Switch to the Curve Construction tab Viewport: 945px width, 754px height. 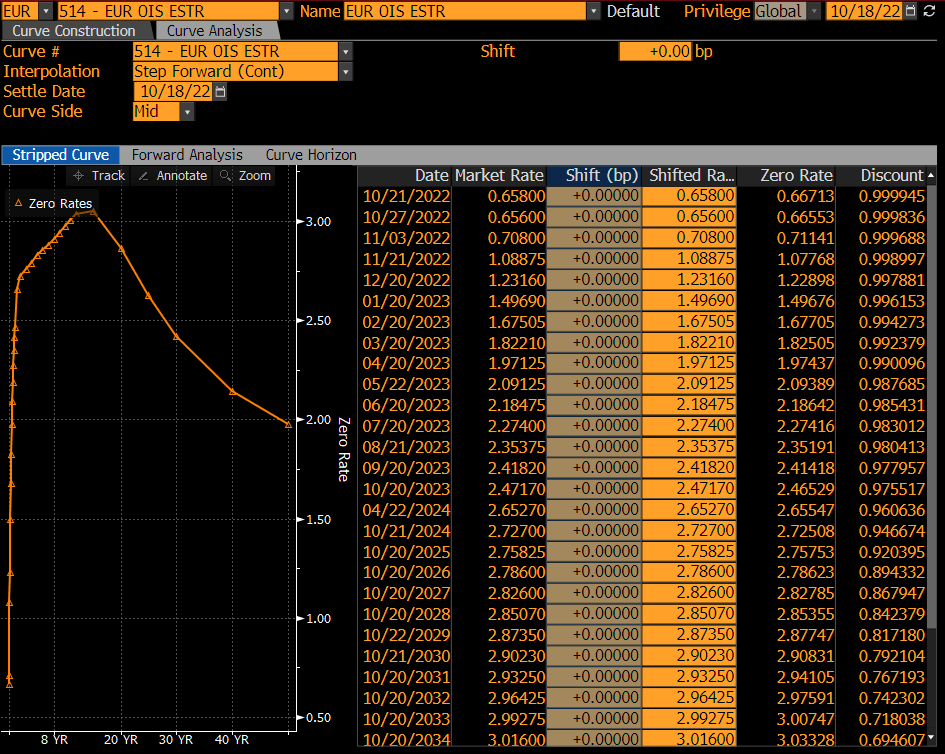tap(72, 30)
